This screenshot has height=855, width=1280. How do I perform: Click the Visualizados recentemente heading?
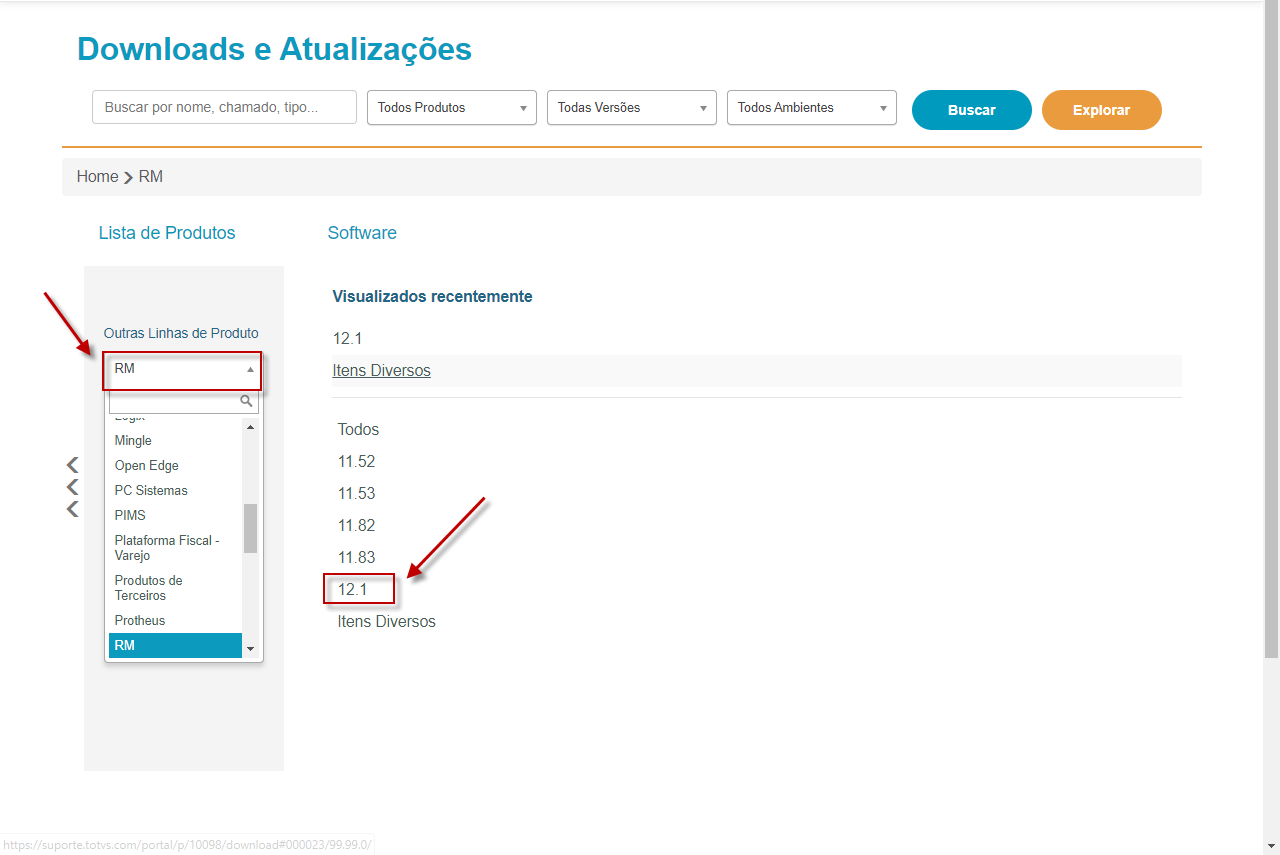point(432,297)
